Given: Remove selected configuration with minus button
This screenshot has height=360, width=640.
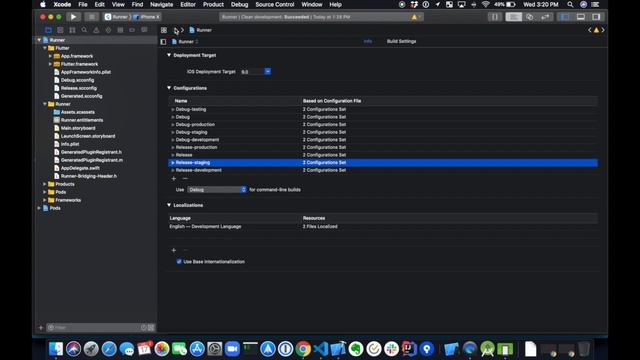Looking at the screenshot, I should (185, 179).
